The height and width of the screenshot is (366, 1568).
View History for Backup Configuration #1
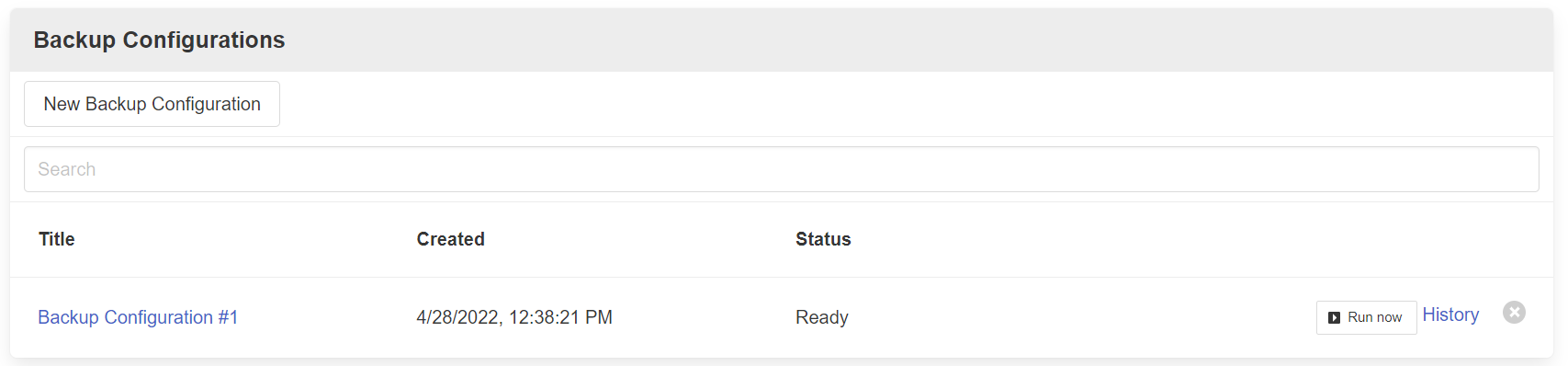[x=1450, y=315]
